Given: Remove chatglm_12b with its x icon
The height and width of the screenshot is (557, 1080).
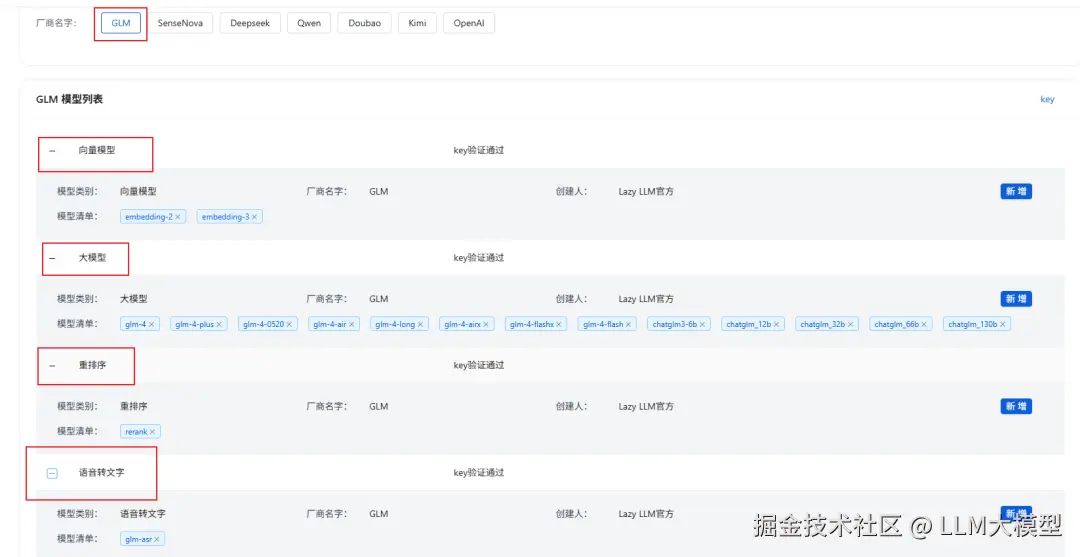Looking at the screenshot, I should [x=776, y=324].
